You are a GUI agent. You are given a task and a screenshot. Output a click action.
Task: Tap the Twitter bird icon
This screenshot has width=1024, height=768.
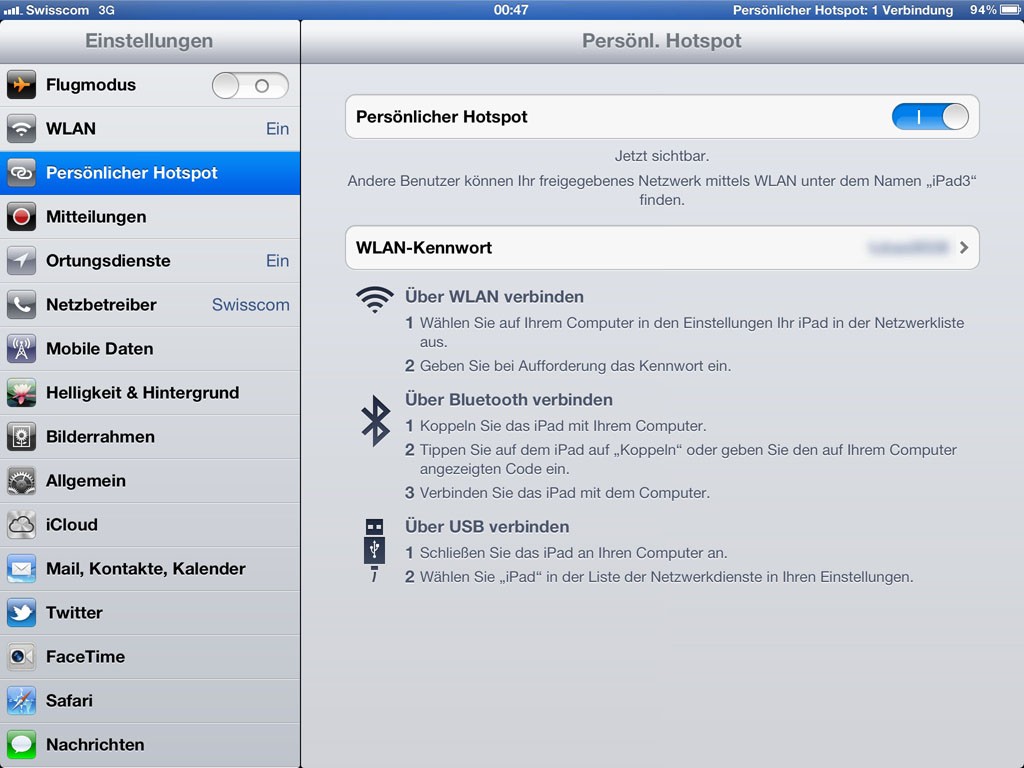[x=21, y=613]
